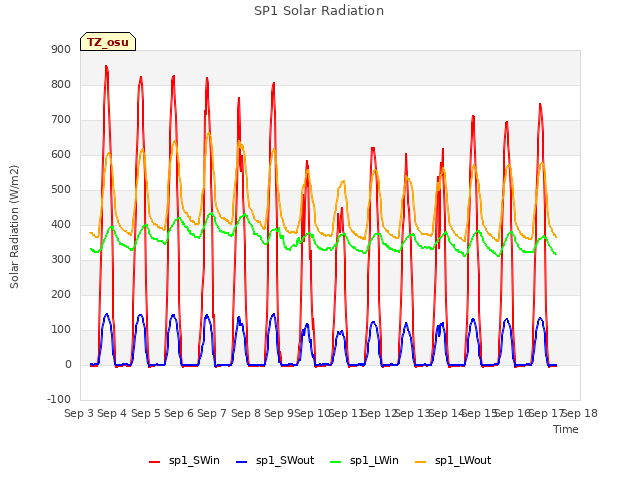The image size is (640, 480).
Task: Click the 500 y-axis tick label
Action: tap(61, 189)
